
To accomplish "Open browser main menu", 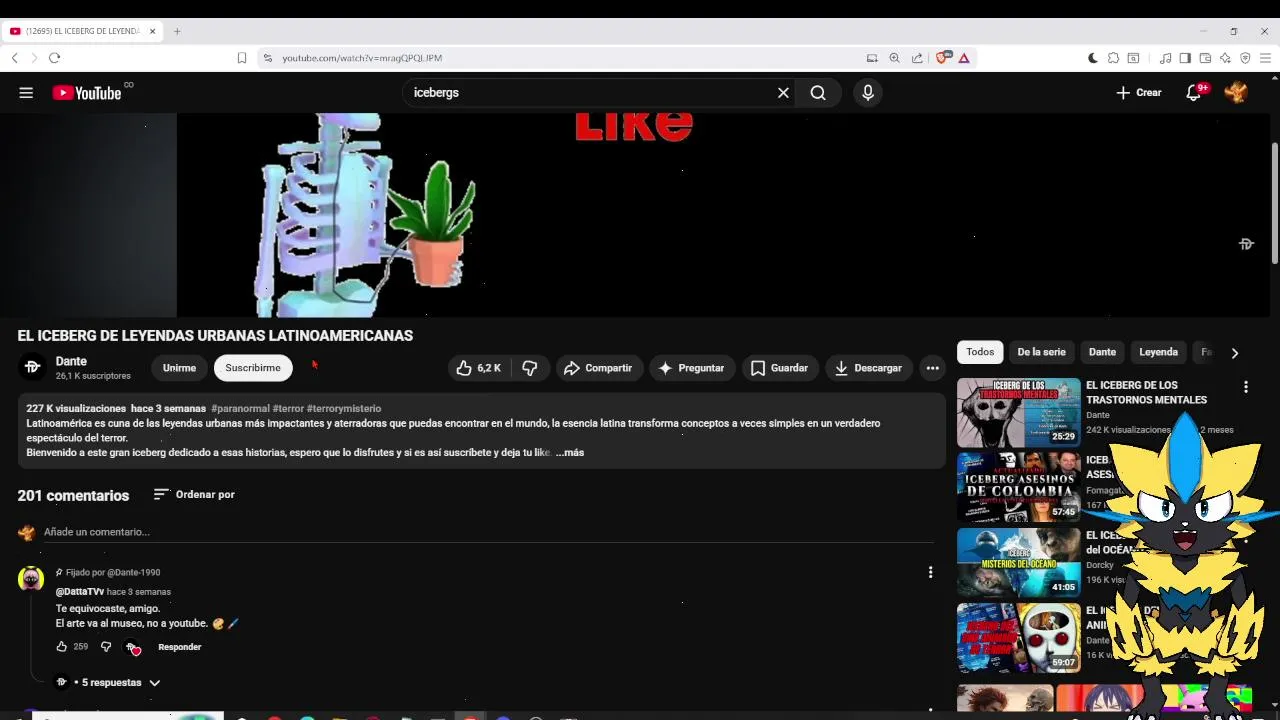I will click(x=1265, y=58).
